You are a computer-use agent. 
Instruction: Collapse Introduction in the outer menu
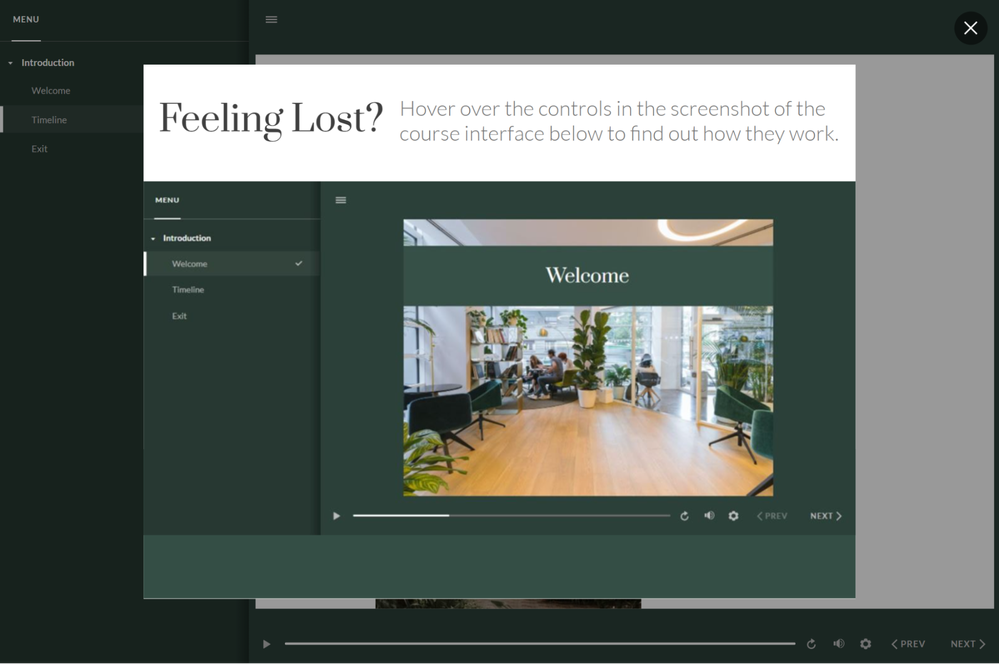pos(11,63)
